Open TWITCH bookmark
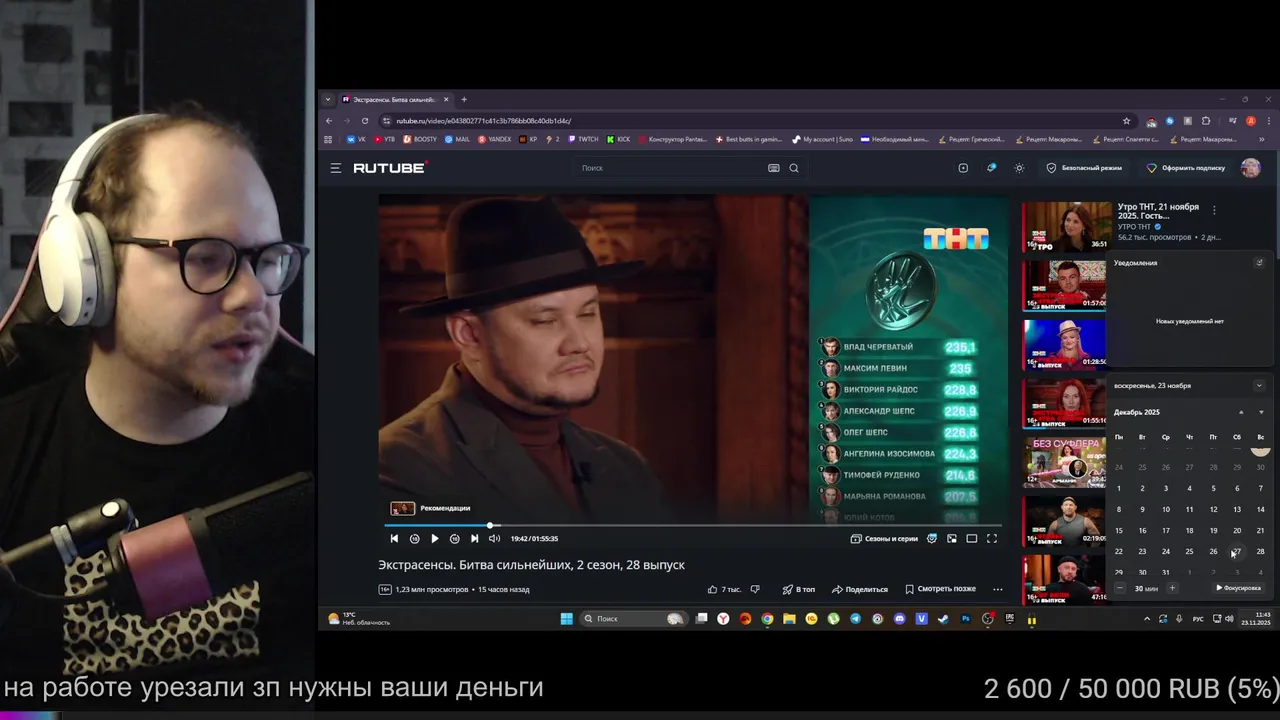1280x720 pixels. click(583, 139)
